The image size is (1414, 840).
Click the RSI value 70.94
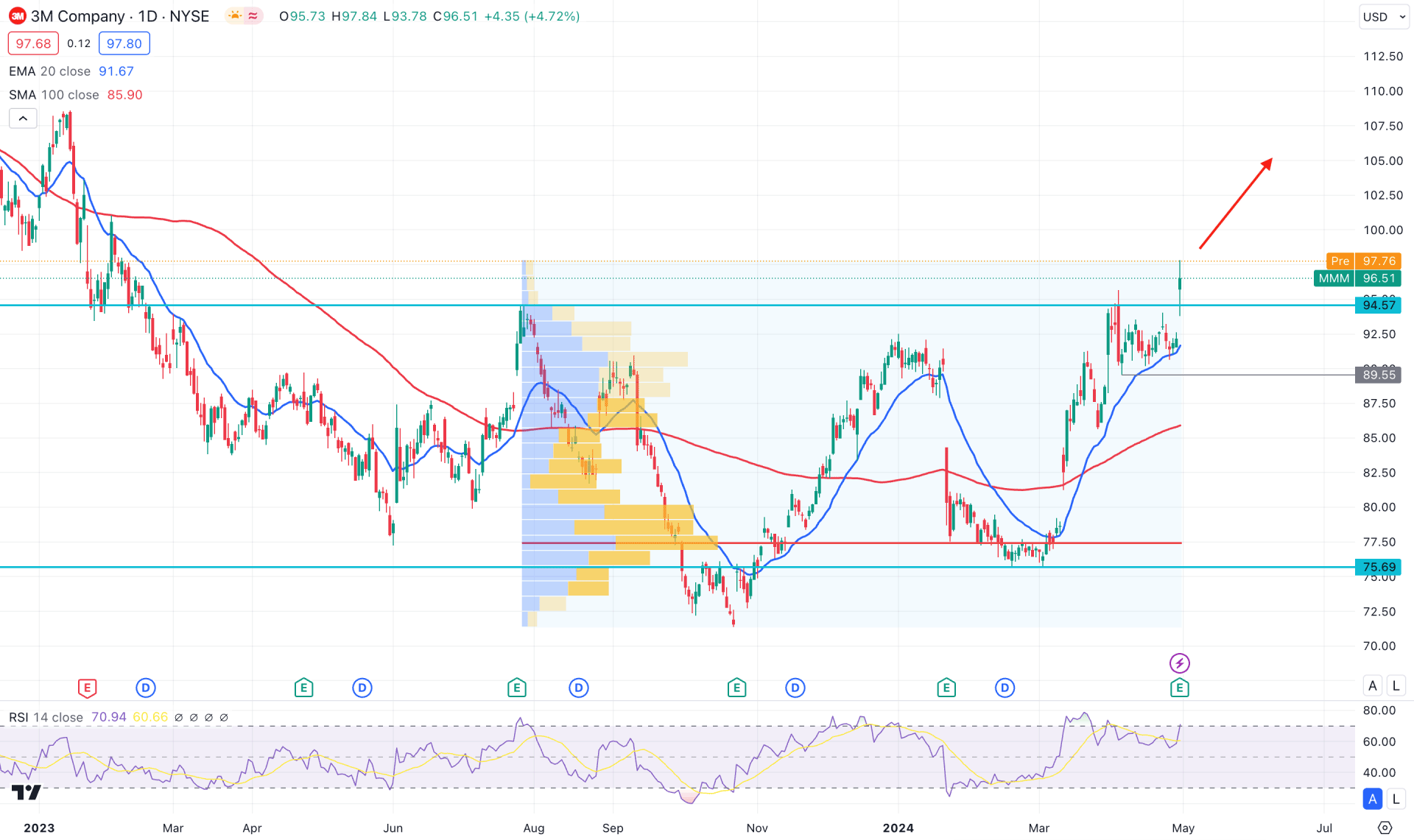[x=109, y=717]
